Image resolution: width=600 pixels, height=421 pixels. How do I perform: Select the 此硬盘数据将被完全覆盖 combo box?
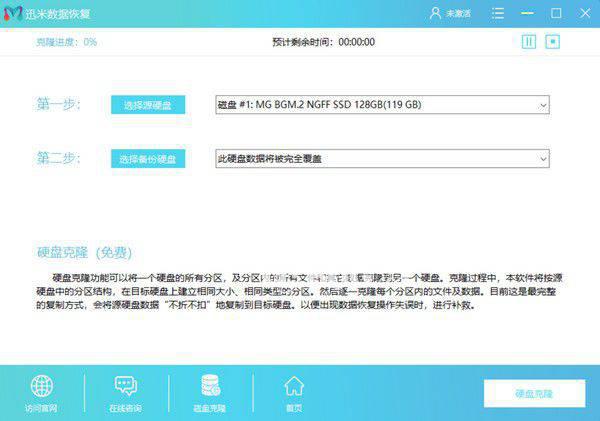[382, 159]
